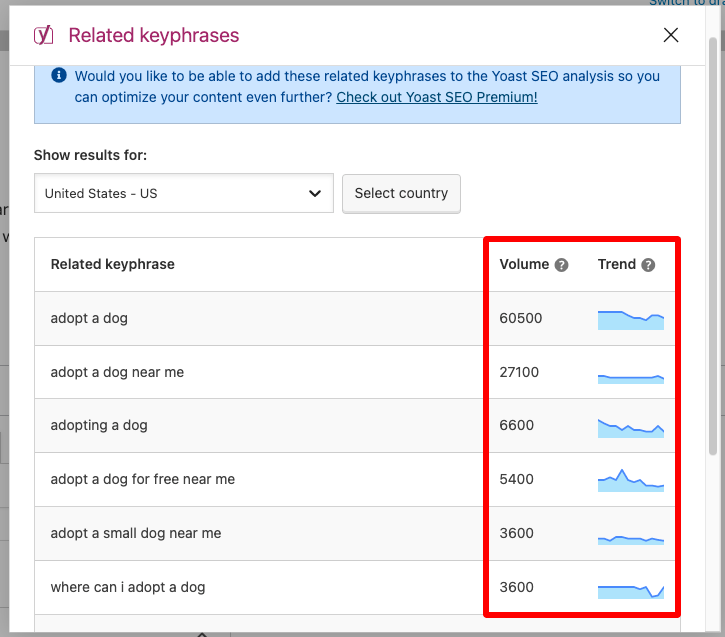
Task: Click trend chart for 'where can i adopt a dog'
Action: tap(631, 592)
